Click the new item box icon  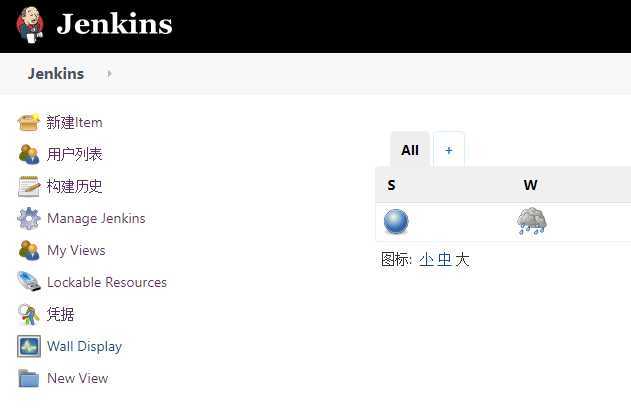point(29,122)
